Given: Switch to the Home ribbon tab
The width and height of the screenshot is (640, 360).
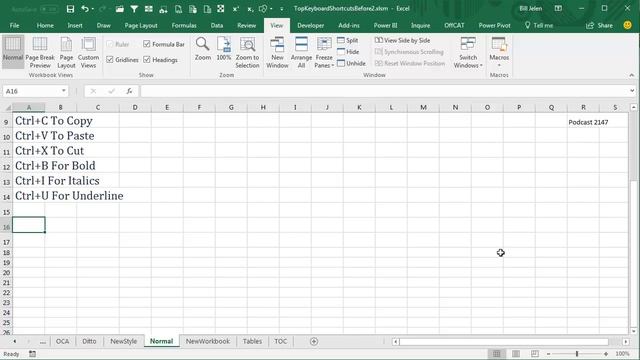Looking at the screenshot, I should (x=45, y=25).
